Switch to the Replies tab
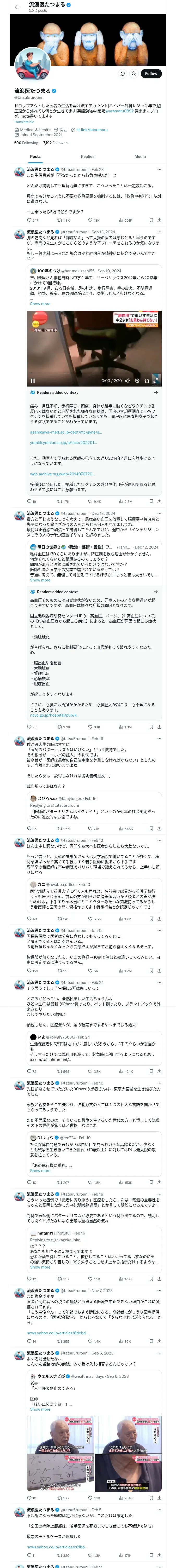The width and height of the screenshot is (176, 1568). coord(87,157)
